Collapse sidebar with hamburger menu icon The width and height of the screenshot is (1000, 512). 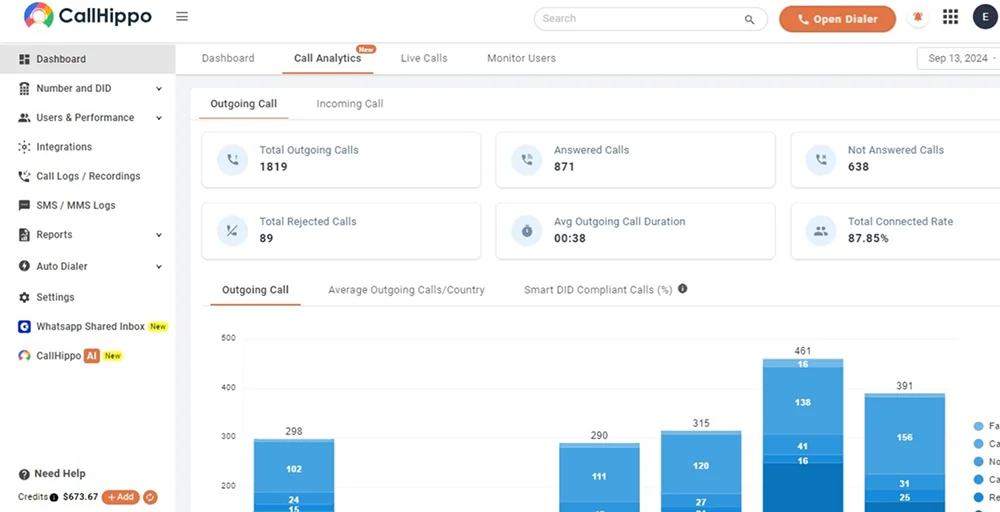coord(182,17)
